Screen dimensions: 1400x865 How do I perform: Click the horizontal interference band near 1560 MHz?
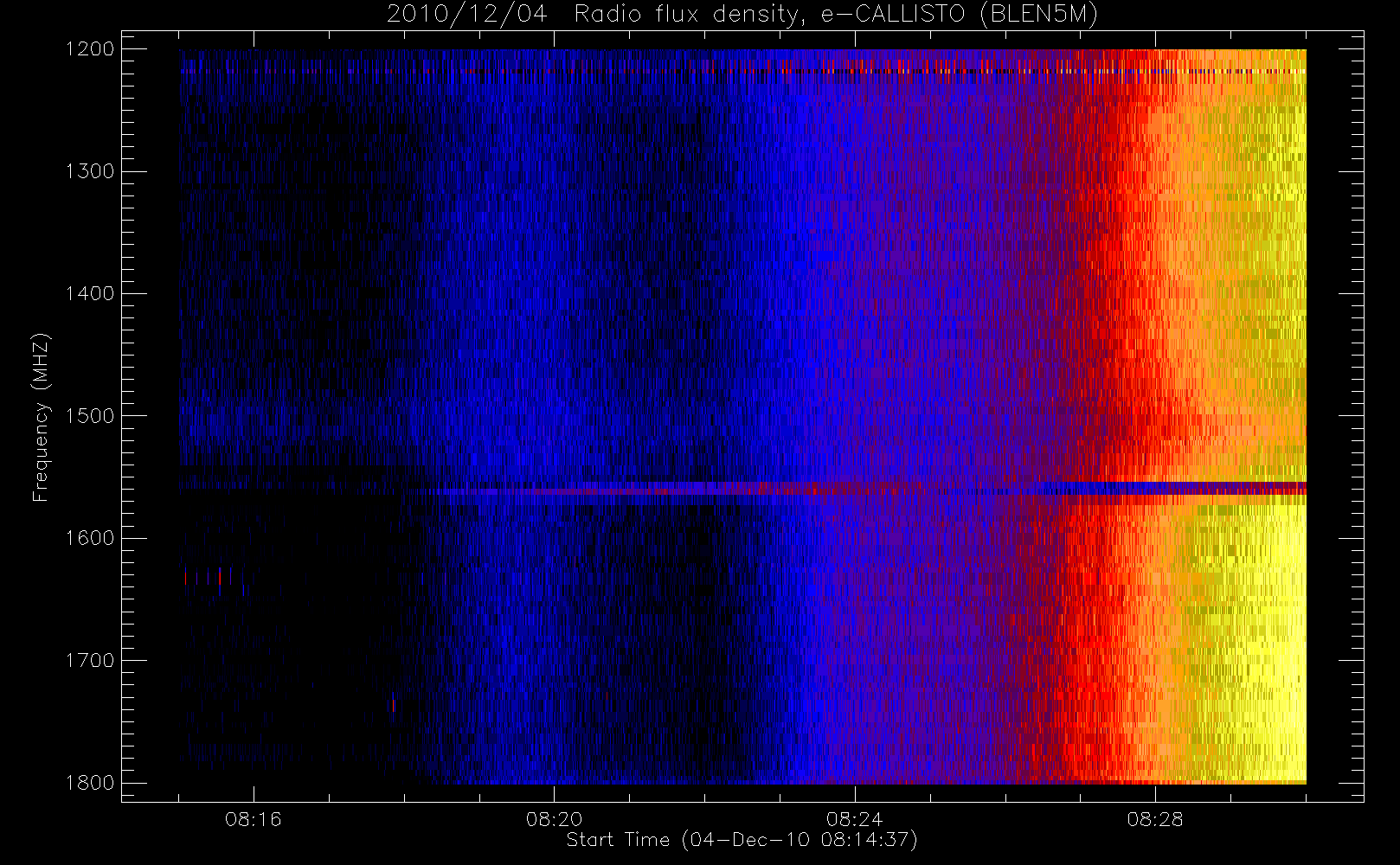tap(743, 490)
